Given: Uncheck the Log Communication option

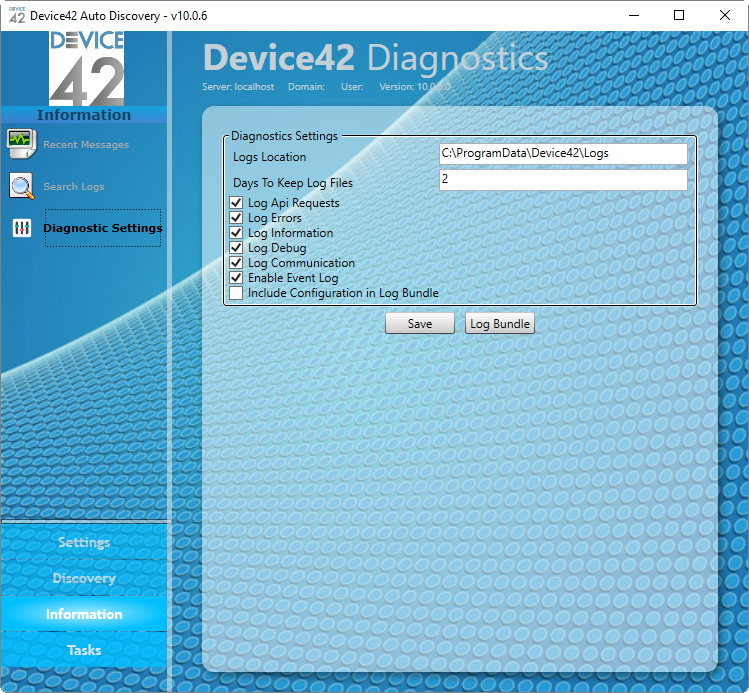Looking at the screenshot, I should pos(236,263).
